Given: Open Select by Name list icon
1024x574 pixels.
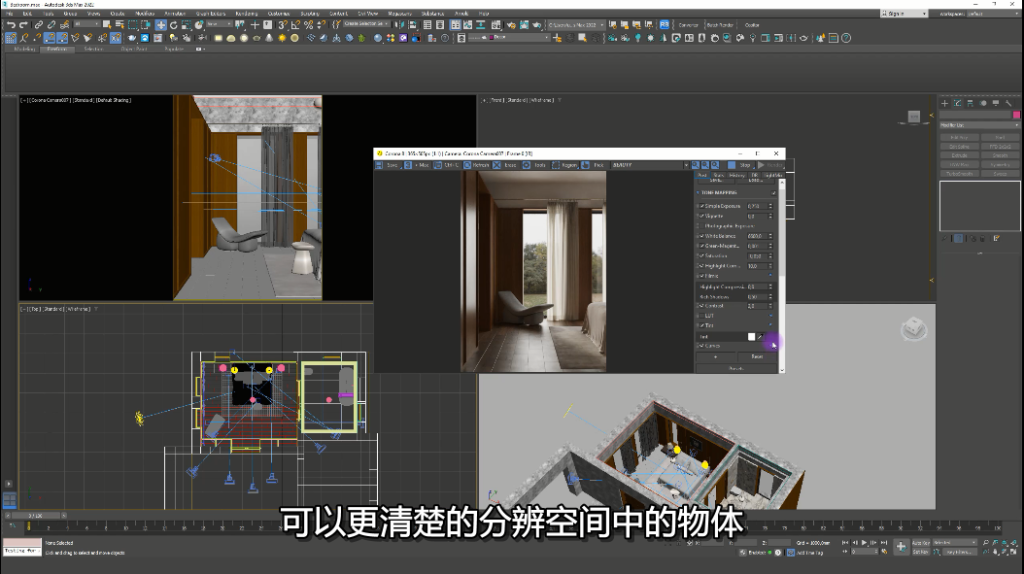Looking at the screenshot, I should (x=120, y=25).
